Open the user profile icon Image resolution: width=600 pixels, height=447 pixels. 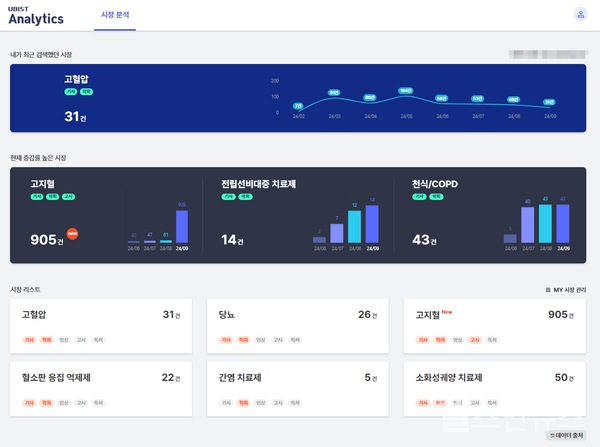pyautogui.click(x=580, y=15)
